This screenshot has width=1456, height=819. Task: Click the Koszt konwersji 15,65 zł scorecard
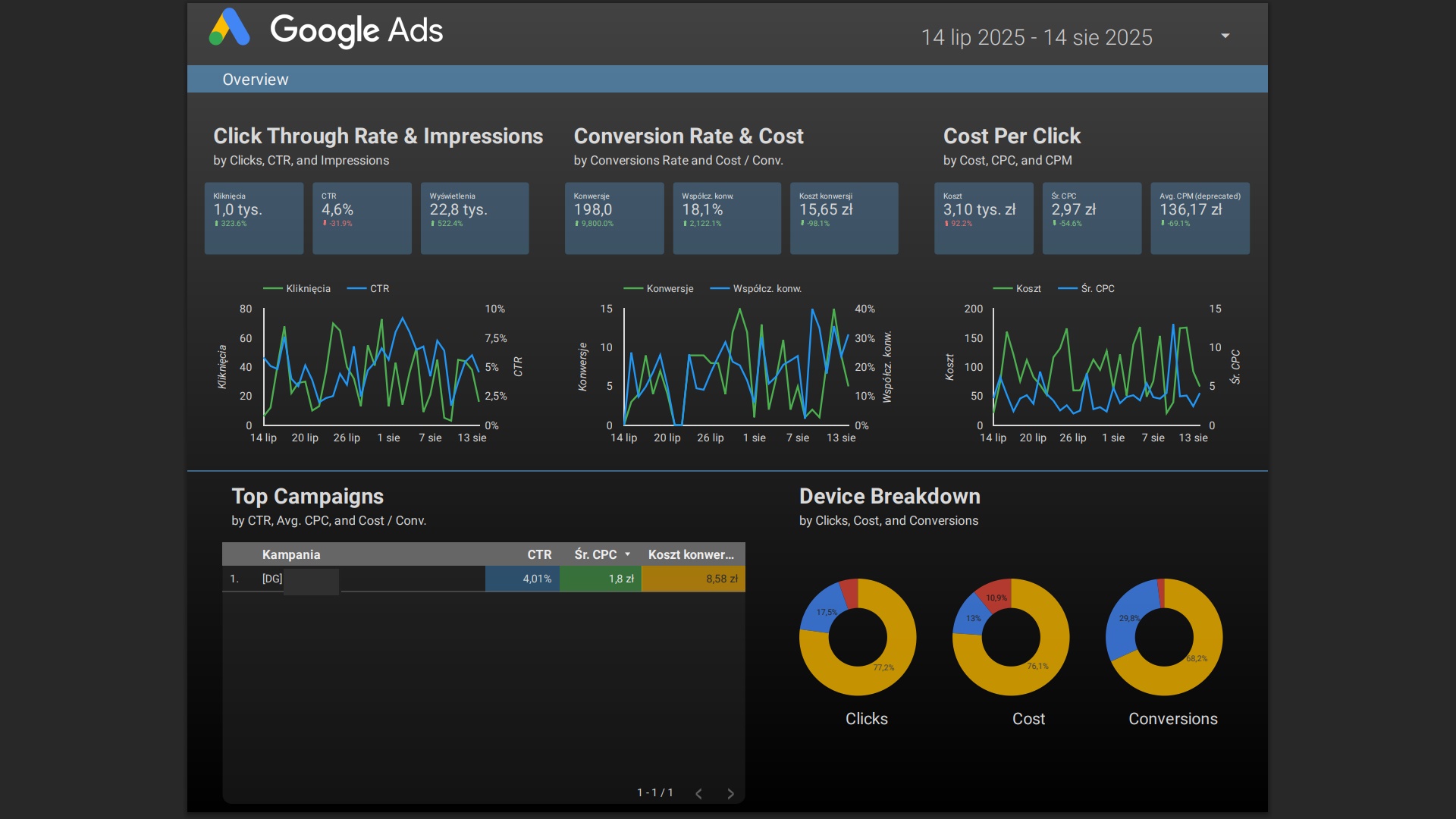[844, 218]
